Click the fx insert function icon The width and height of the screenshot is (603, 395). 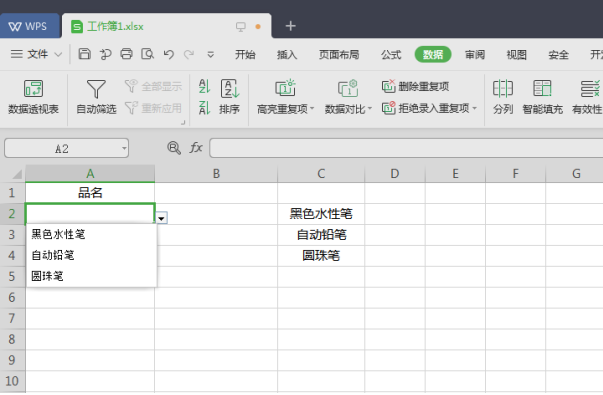click(196, 148)
